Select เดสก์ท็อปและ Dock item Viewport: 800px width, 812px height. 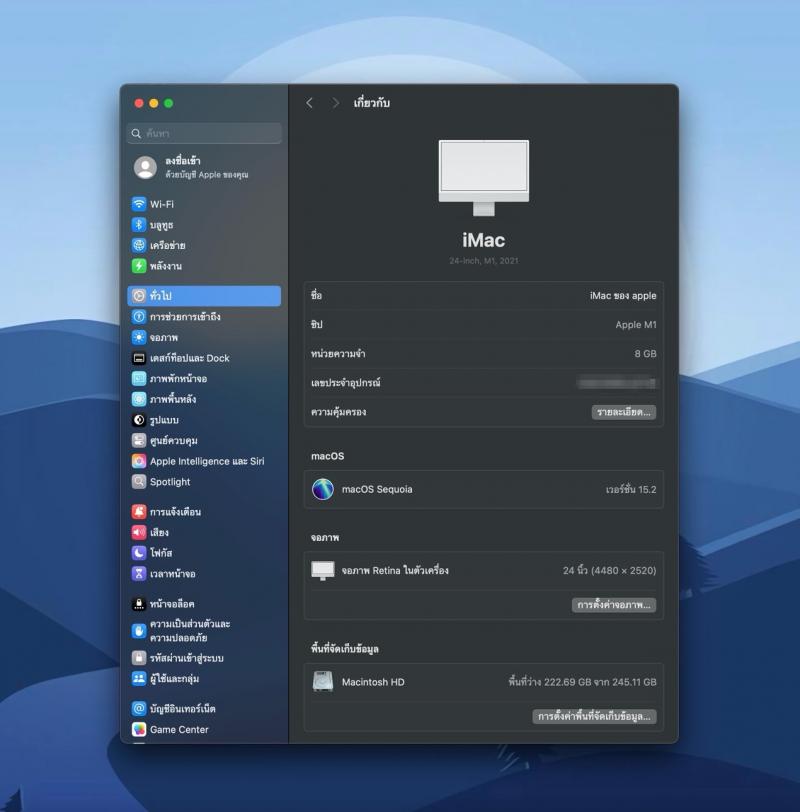189,358
